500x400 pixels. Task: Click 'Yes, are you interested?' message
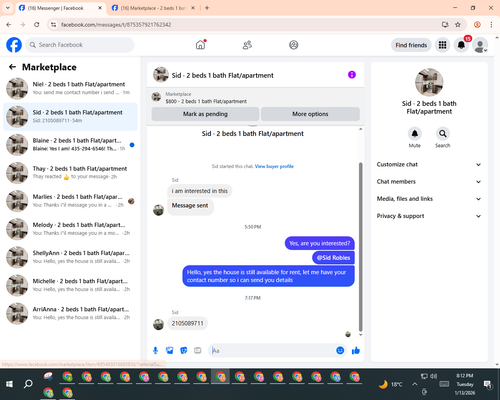319,243
